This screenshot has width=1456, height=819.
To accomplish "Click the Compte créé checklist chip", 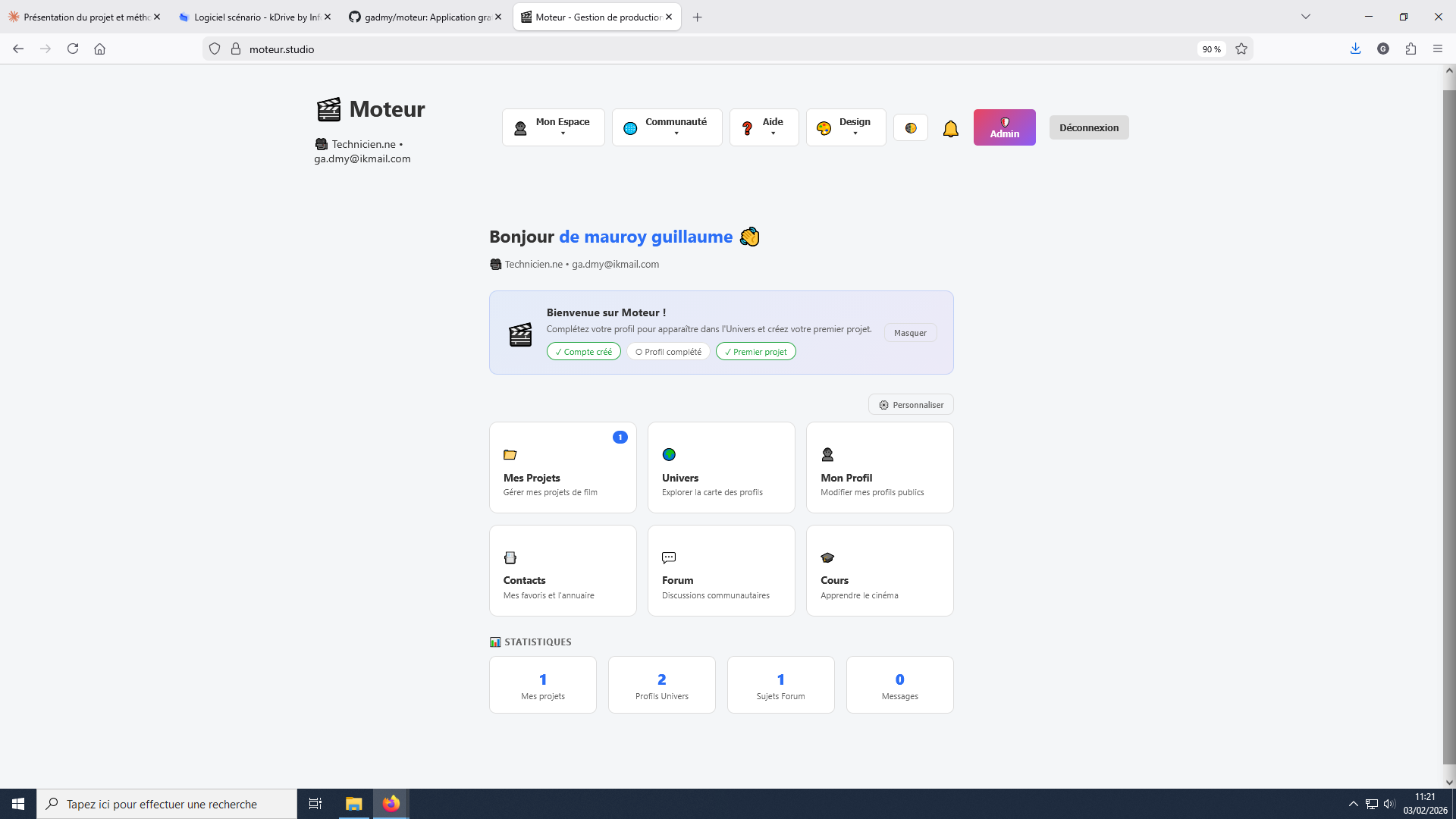I will pos(583,352).
